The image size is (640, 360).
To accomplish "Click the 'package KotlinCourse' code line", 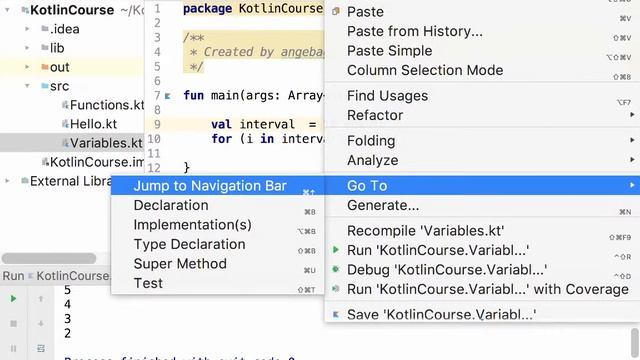I will [253, 9].
